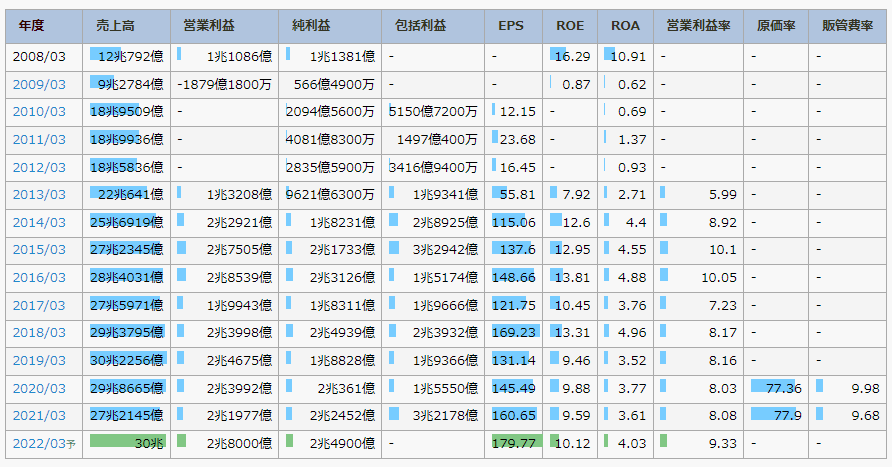Select ROA value 4.96
The image size is (892, 467).
[632, 333]
